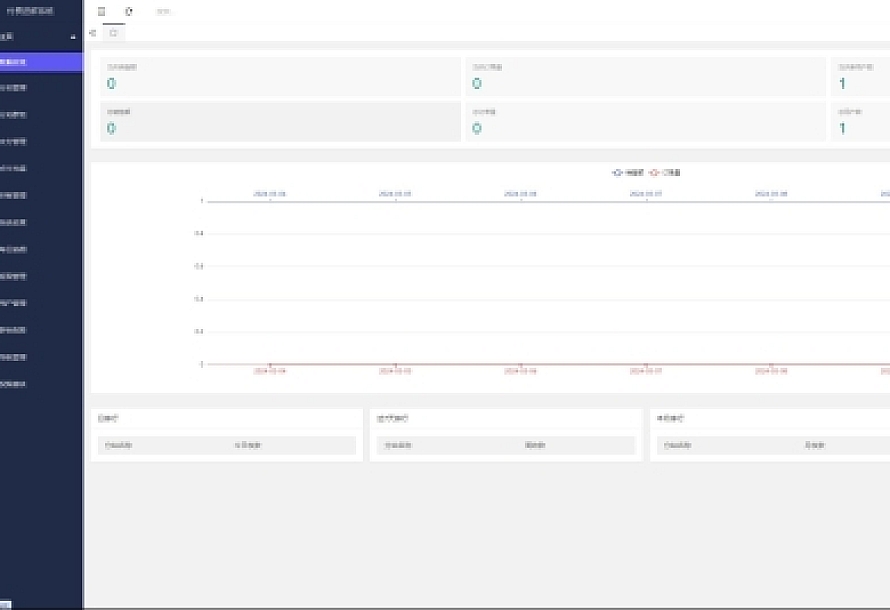Open the last item in the sidebar menu
Viewport: 890px width, 610px height.
pyautogui.click(x=40, y=384)
